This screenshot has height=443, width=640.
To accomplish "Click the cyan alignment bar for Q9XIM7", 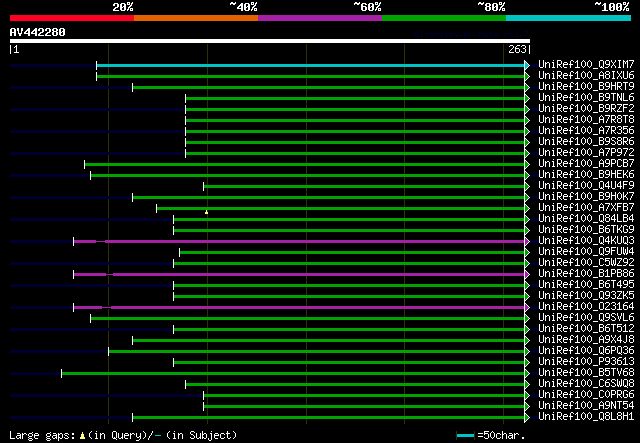I will pyautogui.click(x=311, y=66).
